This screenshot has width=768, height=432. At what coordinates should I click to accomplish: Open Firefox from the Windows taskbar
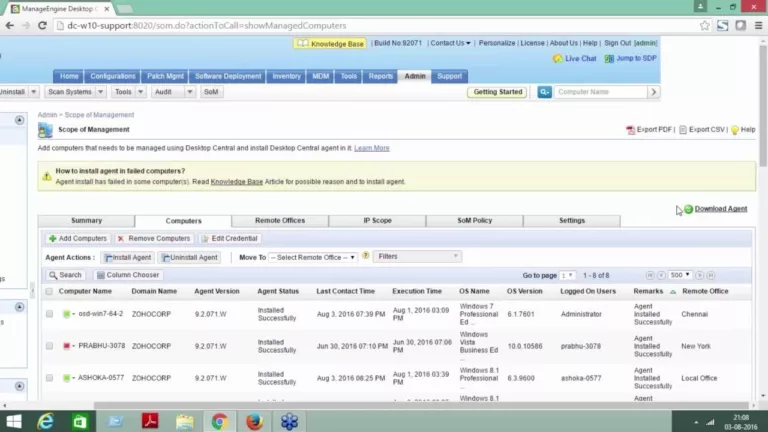[254, 420]
